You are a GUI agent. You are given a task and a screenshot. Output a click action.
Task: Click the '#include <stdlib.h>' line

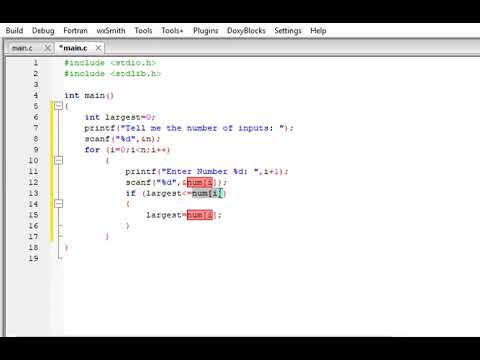112,74
